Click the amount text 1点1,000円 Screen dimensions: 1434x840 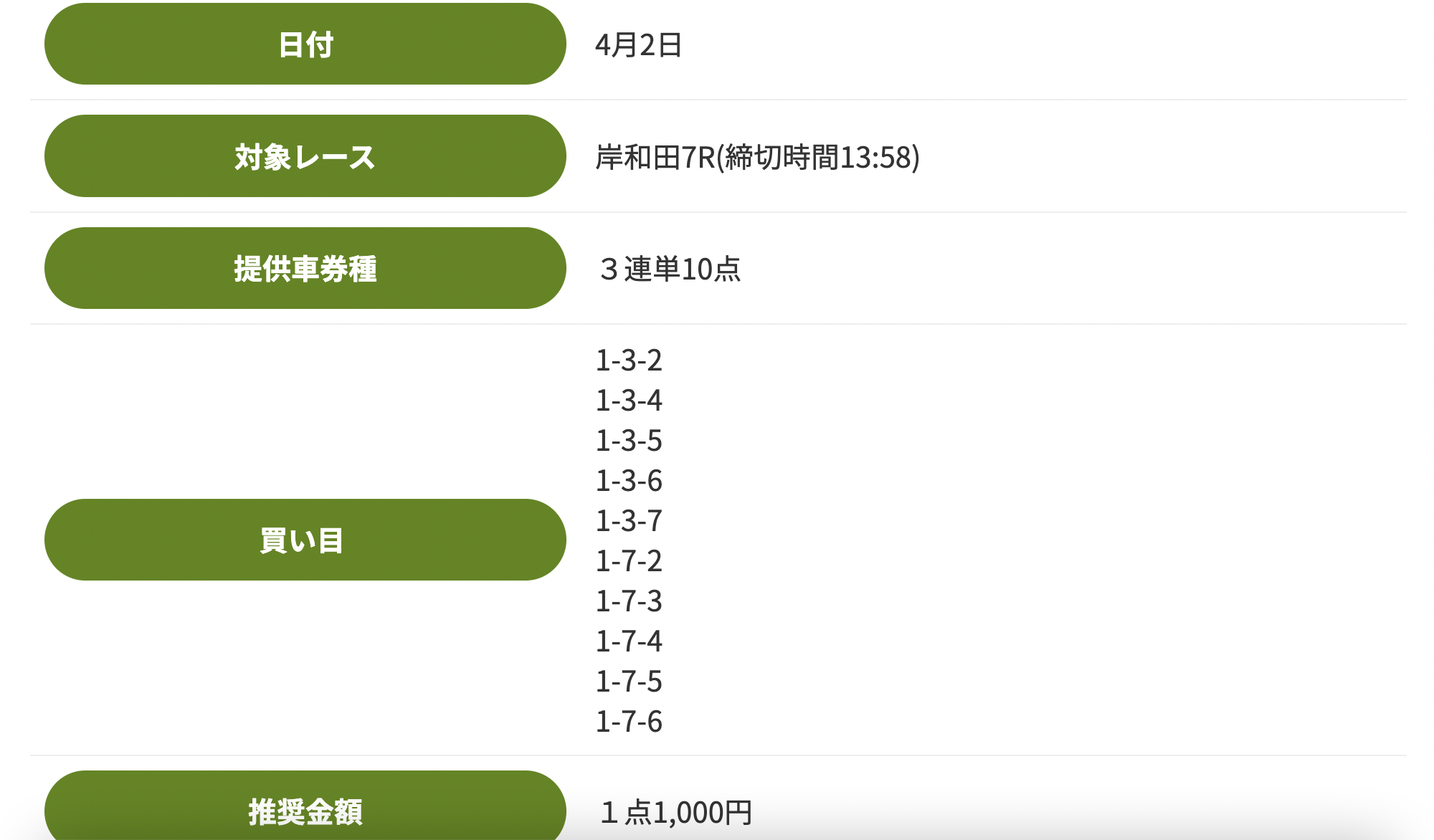click(676, 812)
